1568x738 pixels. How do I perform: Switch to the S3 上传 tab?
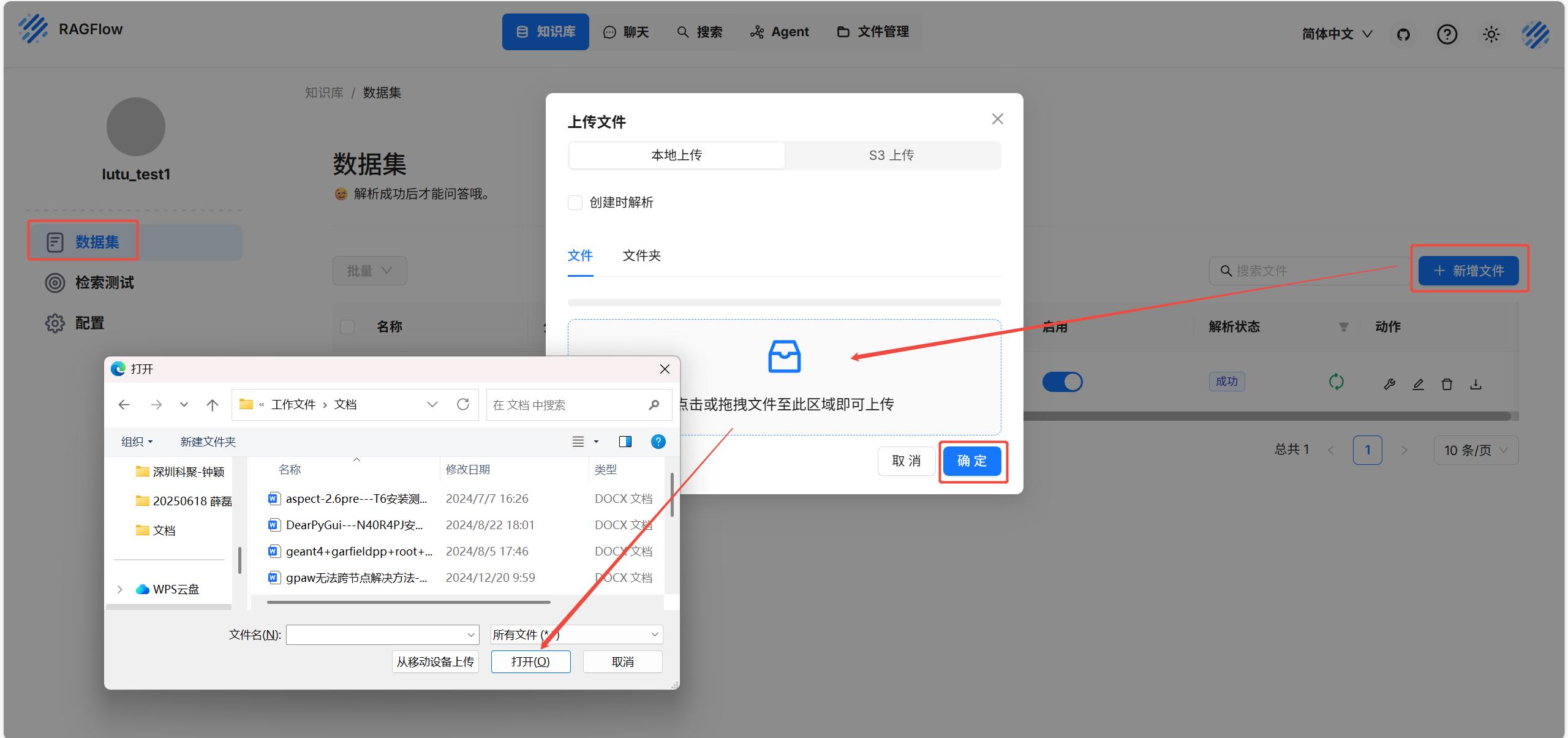[x=891, y=156]
